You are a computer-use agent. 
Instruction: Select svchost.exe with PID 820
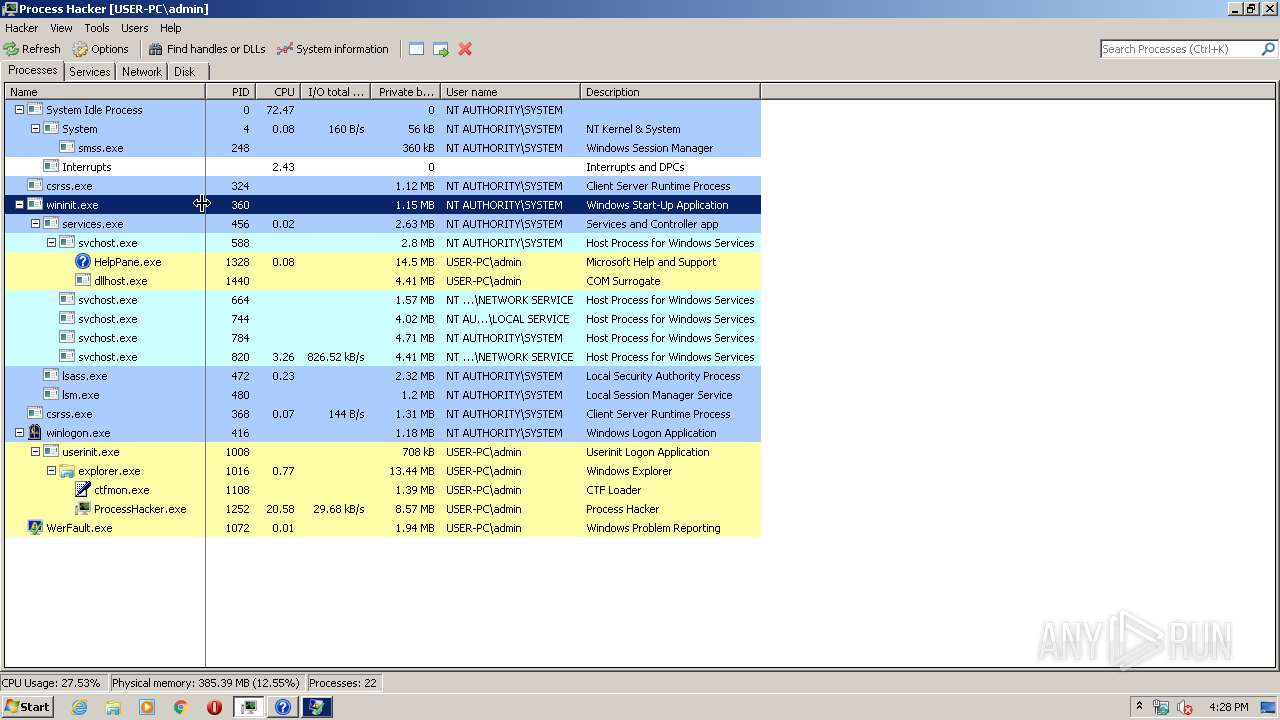(383, 357)
